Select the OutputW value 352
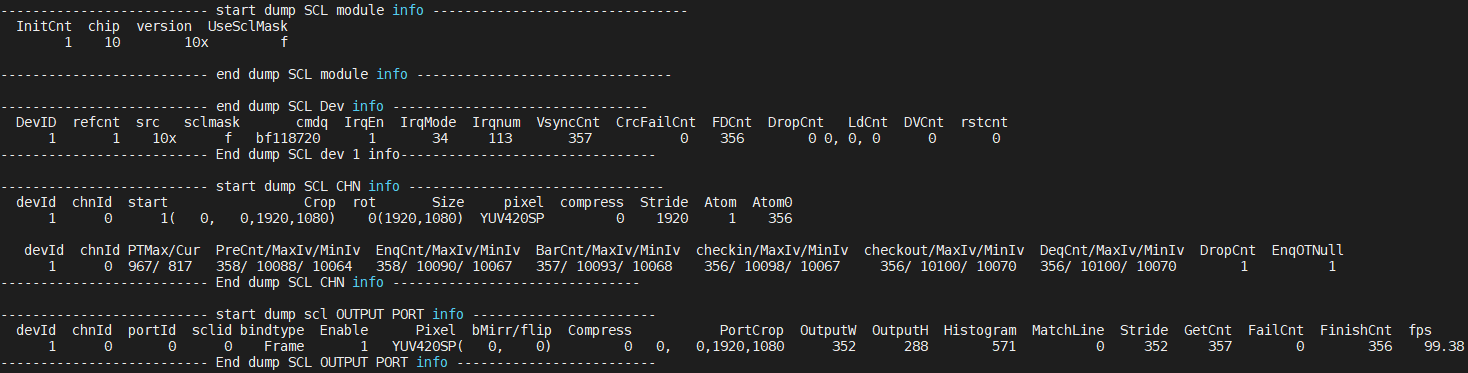1468x373 pixels. pos(844,346)
